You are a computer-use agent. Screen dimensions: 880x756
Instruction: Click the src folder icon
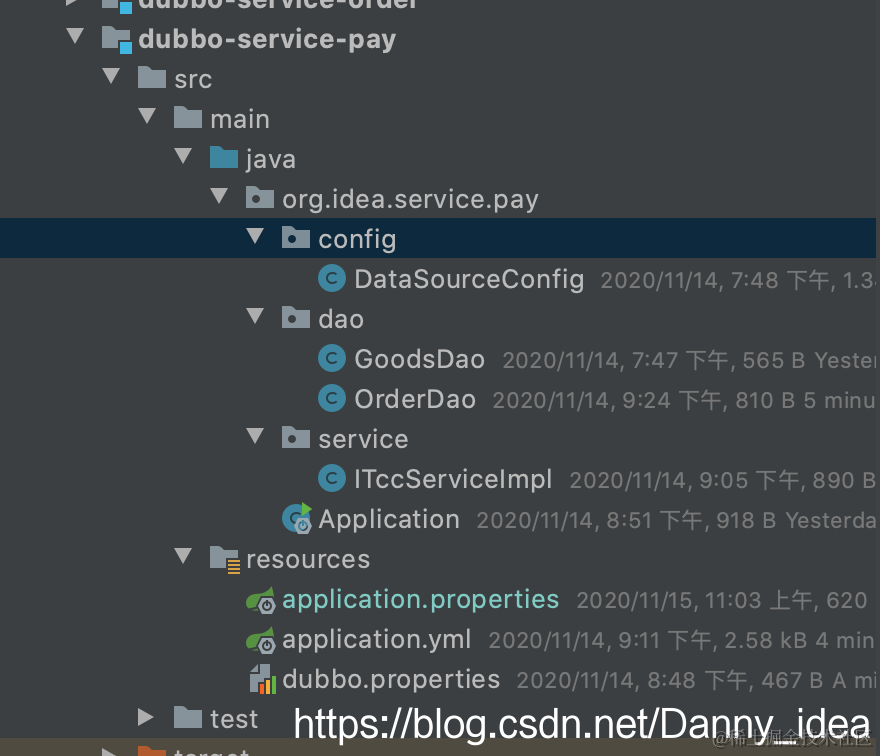pos(152,77)
